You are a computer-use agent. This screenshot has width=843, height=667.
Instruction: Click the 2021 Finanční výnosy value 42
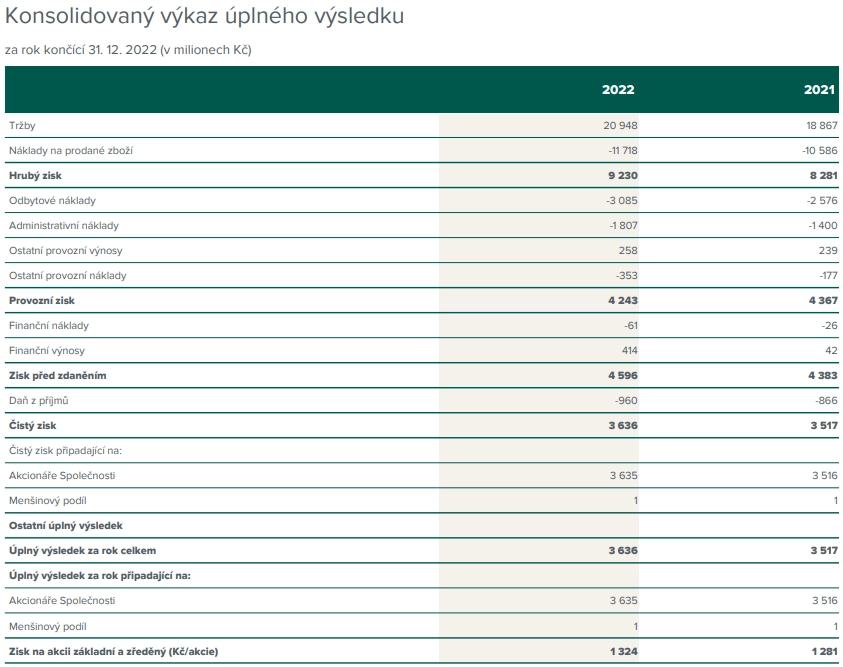point(831,350)
